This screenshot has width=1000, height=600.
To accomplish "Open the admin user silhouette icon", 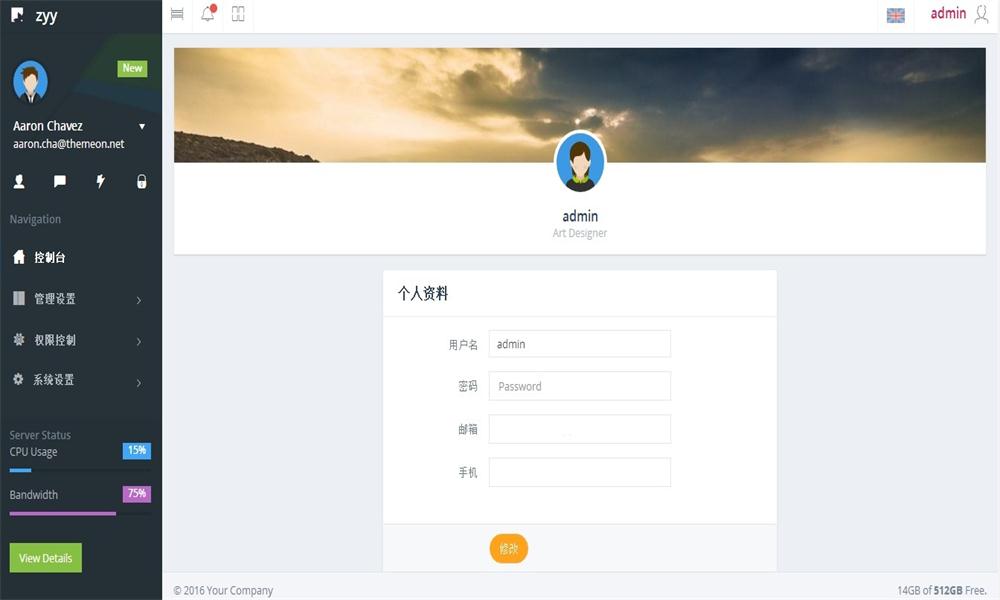I will tap(981, 14).
